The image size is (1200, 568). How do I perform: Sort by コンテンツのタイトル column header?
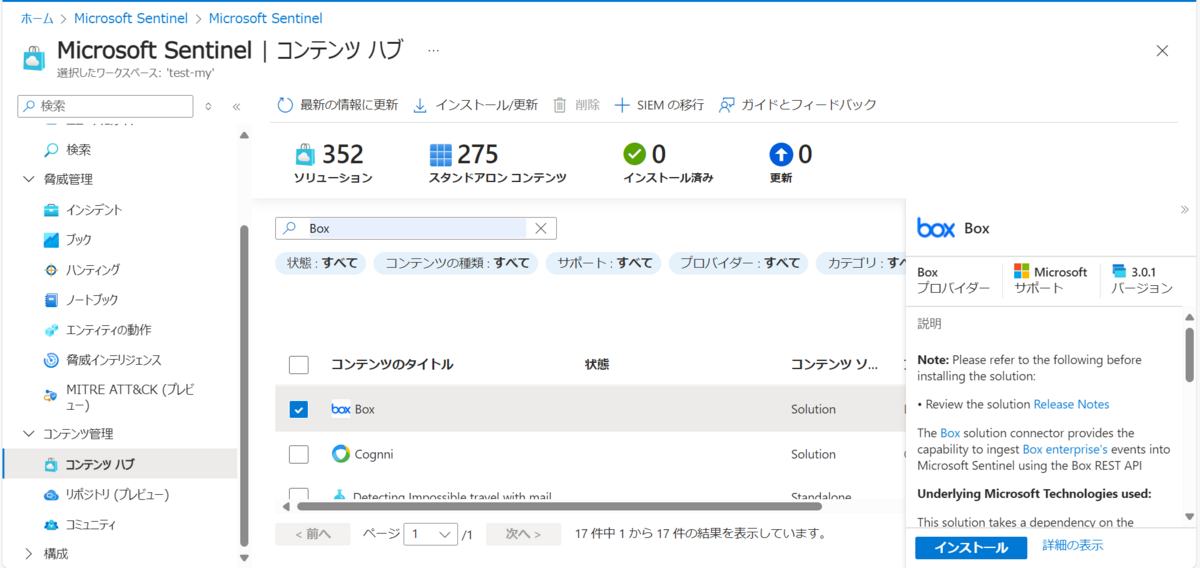click(x=392, y=365)
